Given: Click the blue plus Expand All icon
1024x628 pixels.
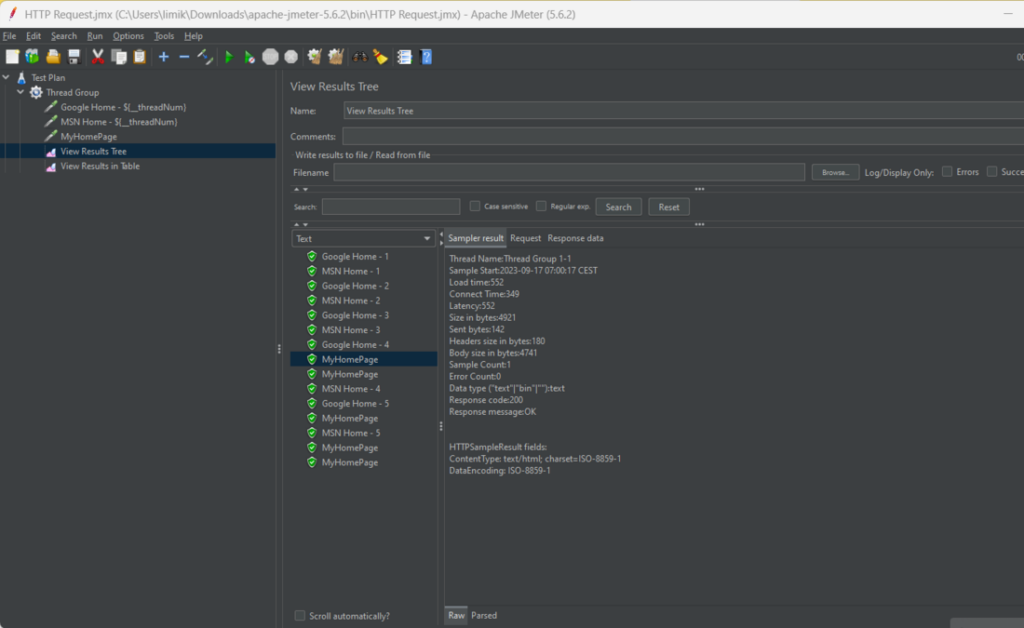Looking at the screenshot, I should click(x=164, y=57).
